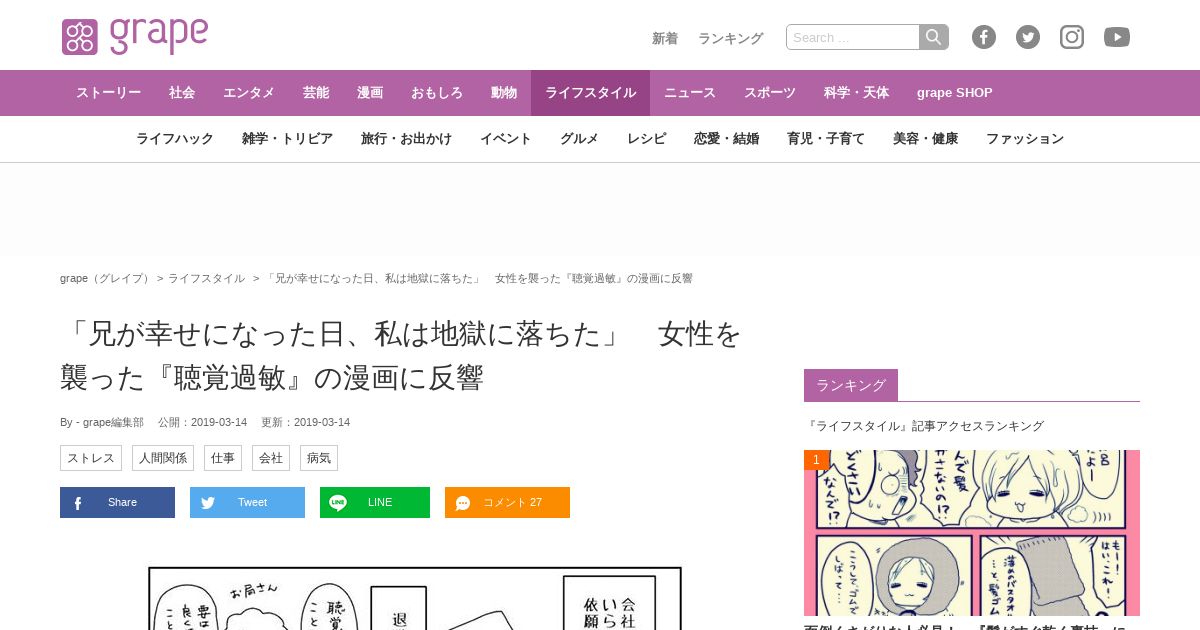Click the search input field
This screenshot has height=630, width=1200.
tap(853, 37)
